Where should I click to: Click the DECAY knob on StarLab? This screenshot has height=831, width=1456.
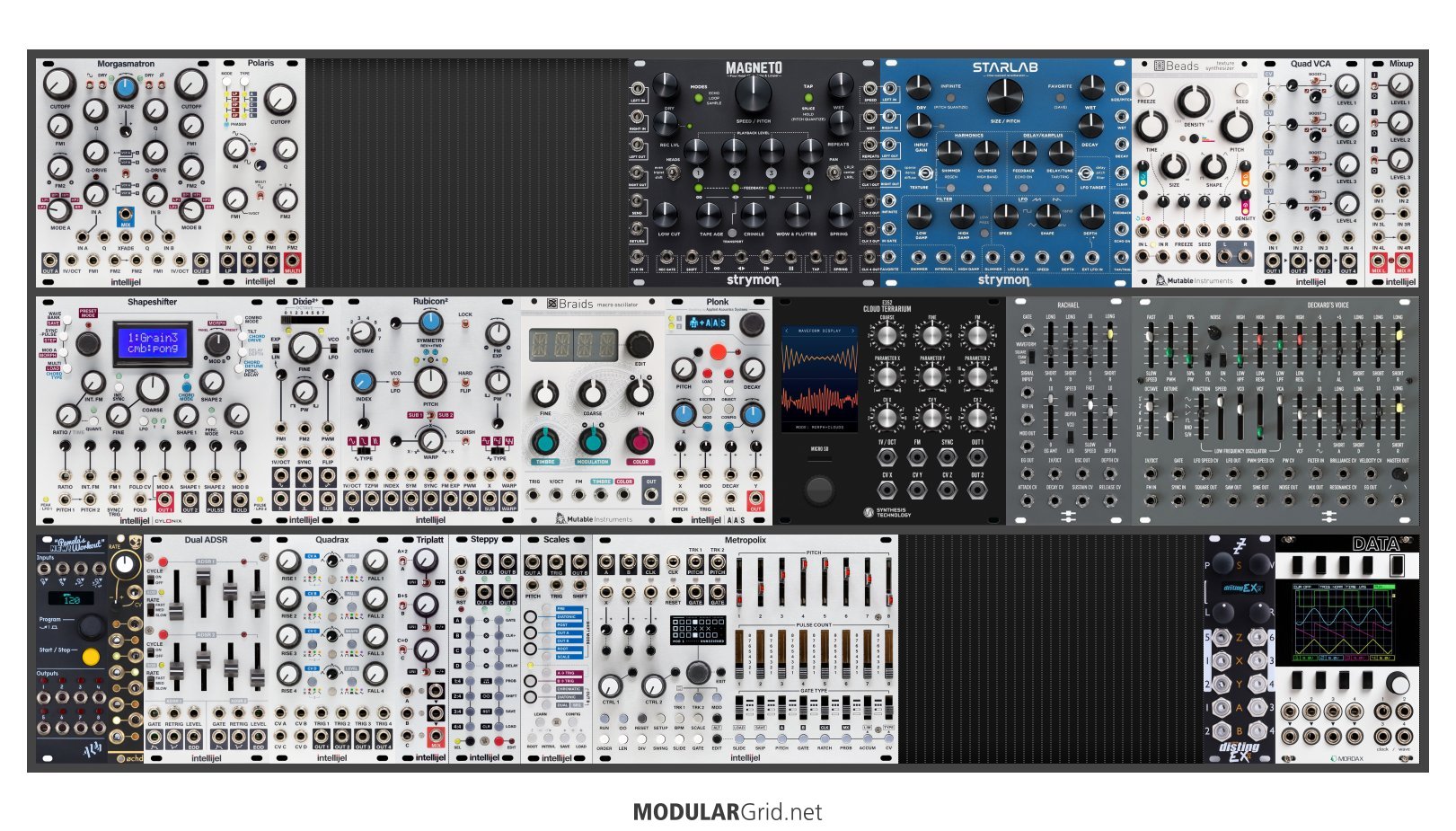1090,126
